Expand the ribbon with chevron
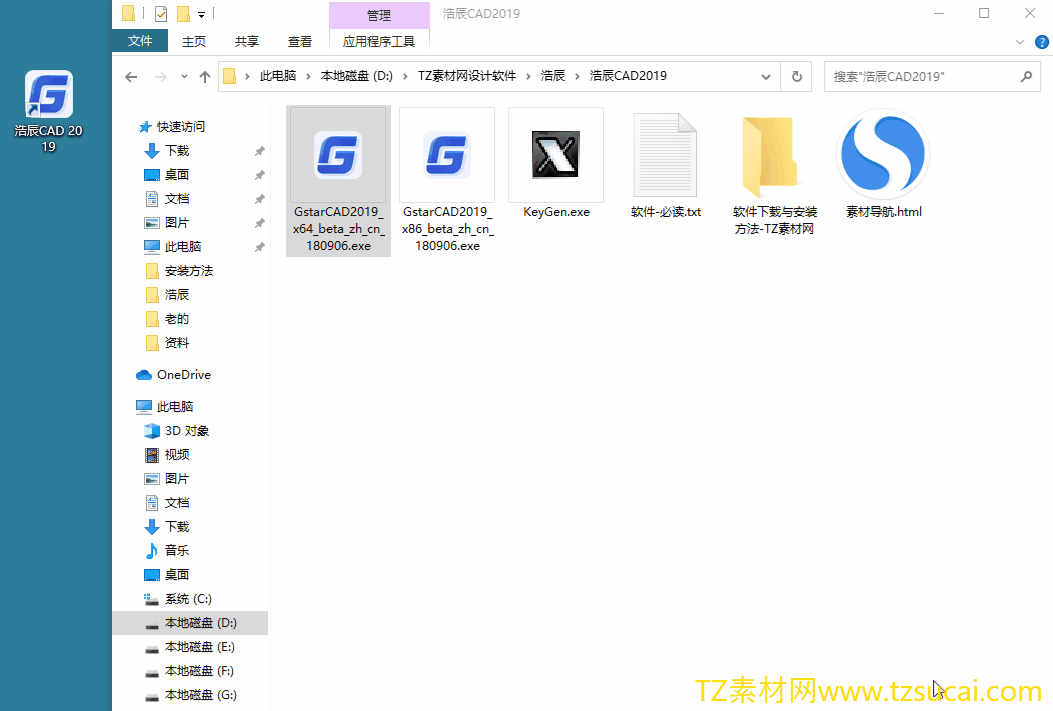The image size is (1053, 711). coord(1020,42)
